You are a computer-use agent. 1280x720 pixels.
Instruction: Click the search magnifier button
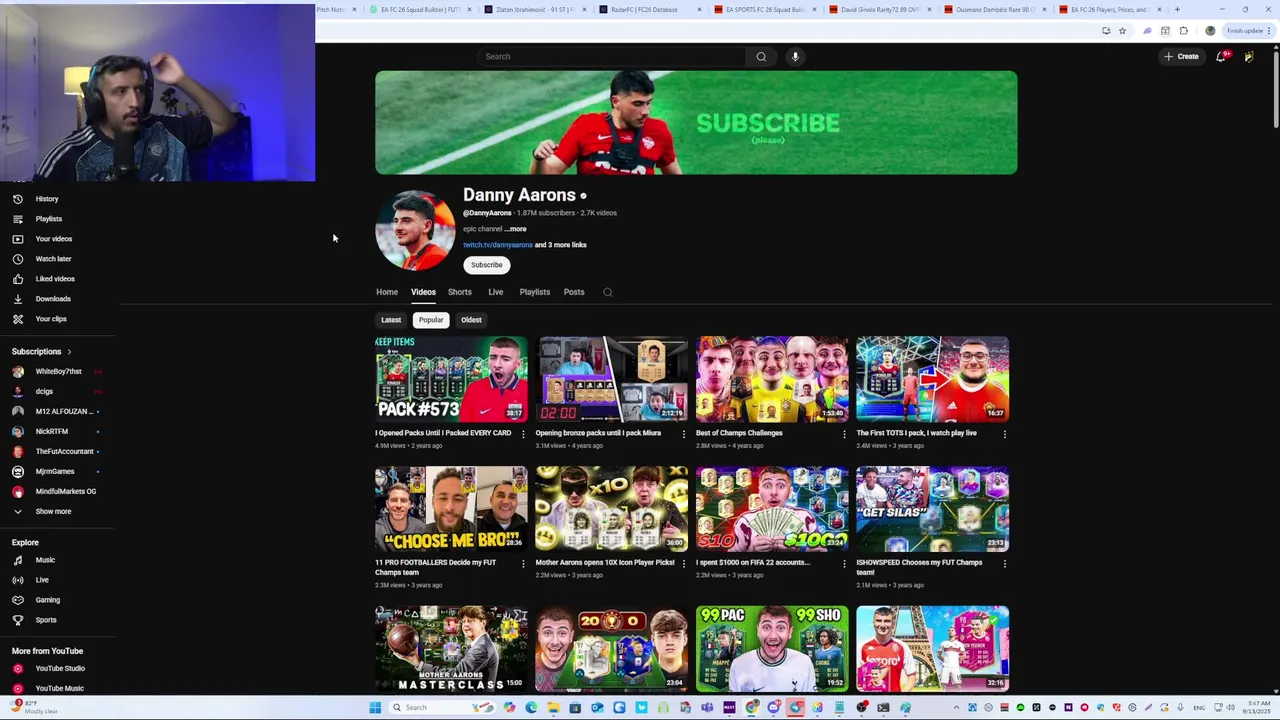pos(761,57)
